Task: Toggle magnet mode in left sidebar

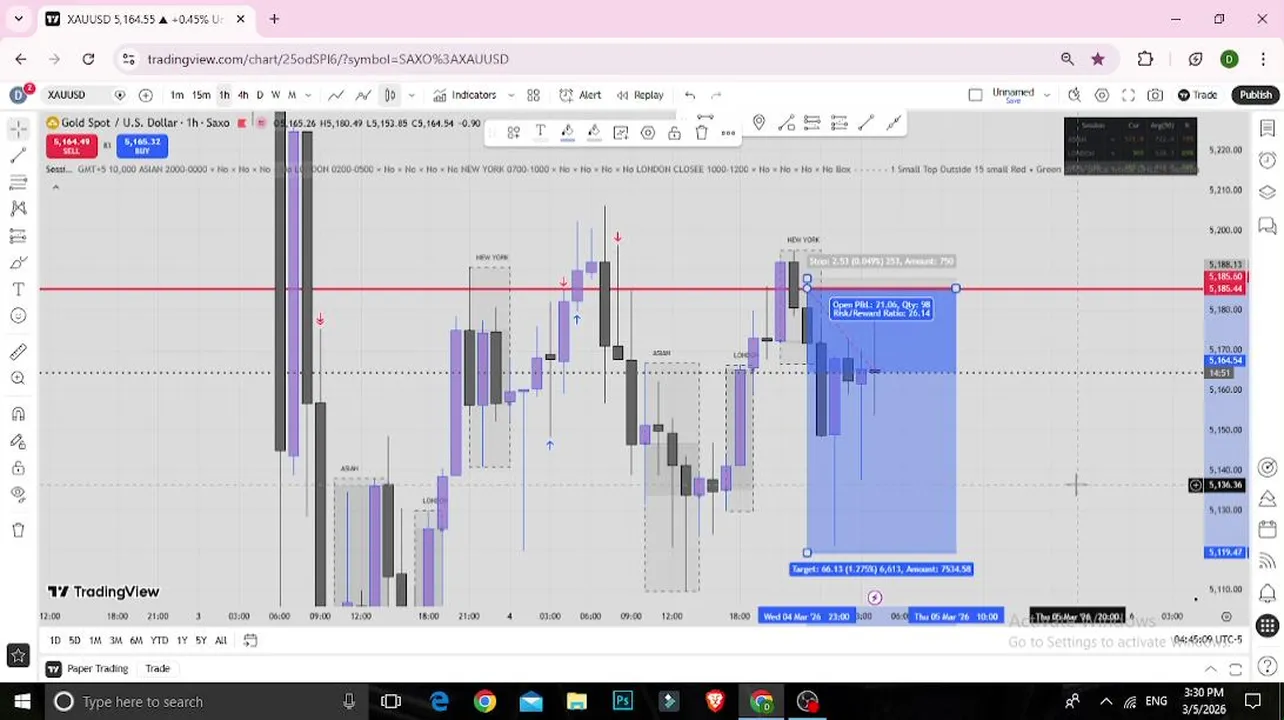Action: [x=18, y=414]
